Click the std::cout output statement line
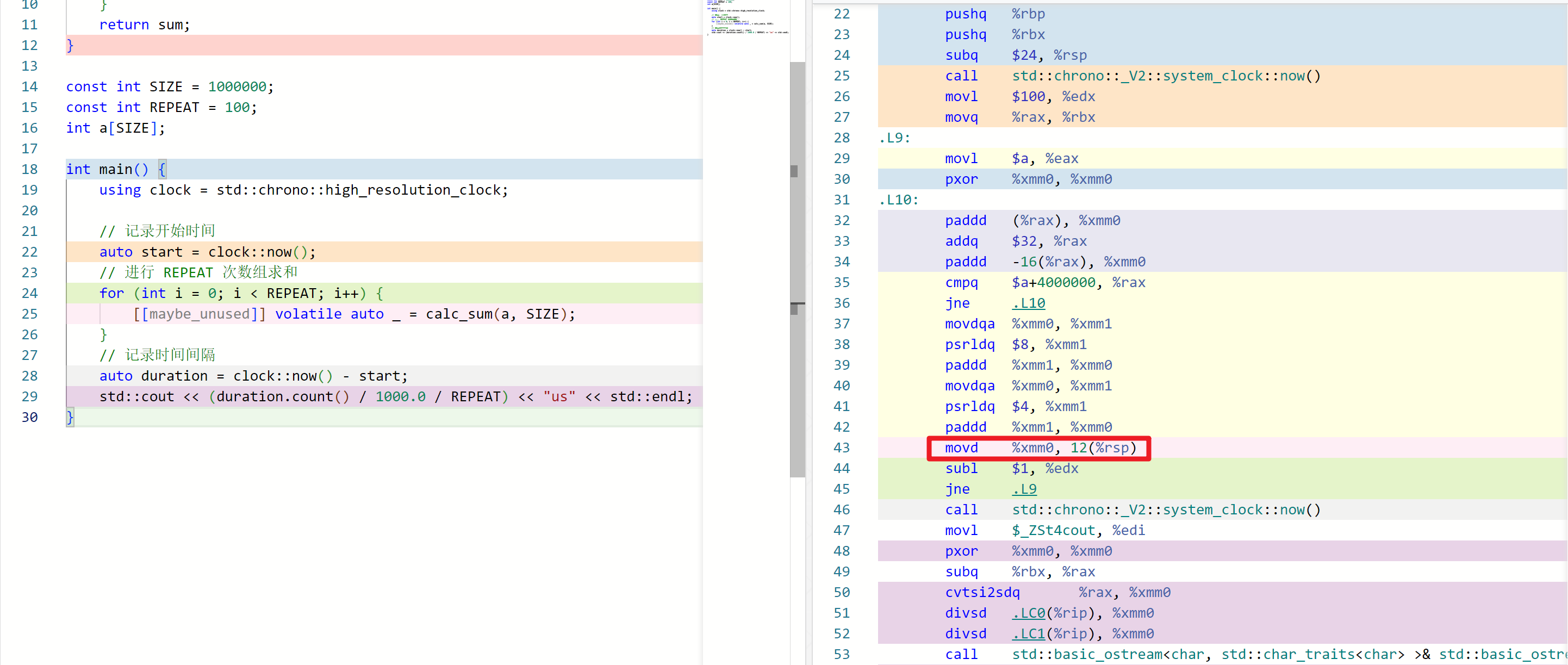 pos(396,396)
